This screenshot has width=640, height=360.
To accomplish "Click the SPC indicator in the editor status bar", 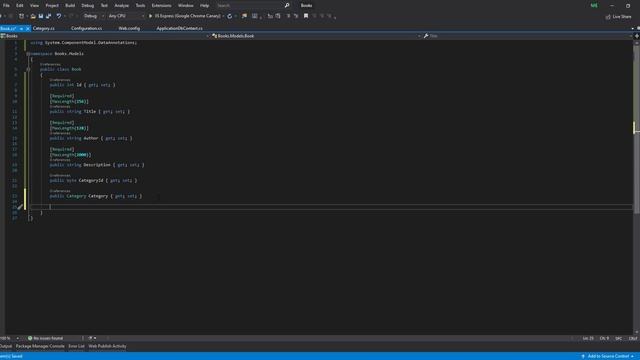I will click(618, 338).
